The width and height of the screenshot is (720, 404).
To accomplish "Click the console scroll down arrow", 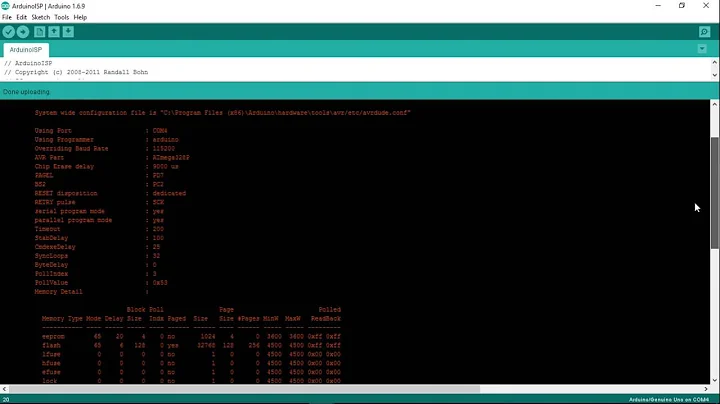I will pyautogui.click(x=714, y=380).
